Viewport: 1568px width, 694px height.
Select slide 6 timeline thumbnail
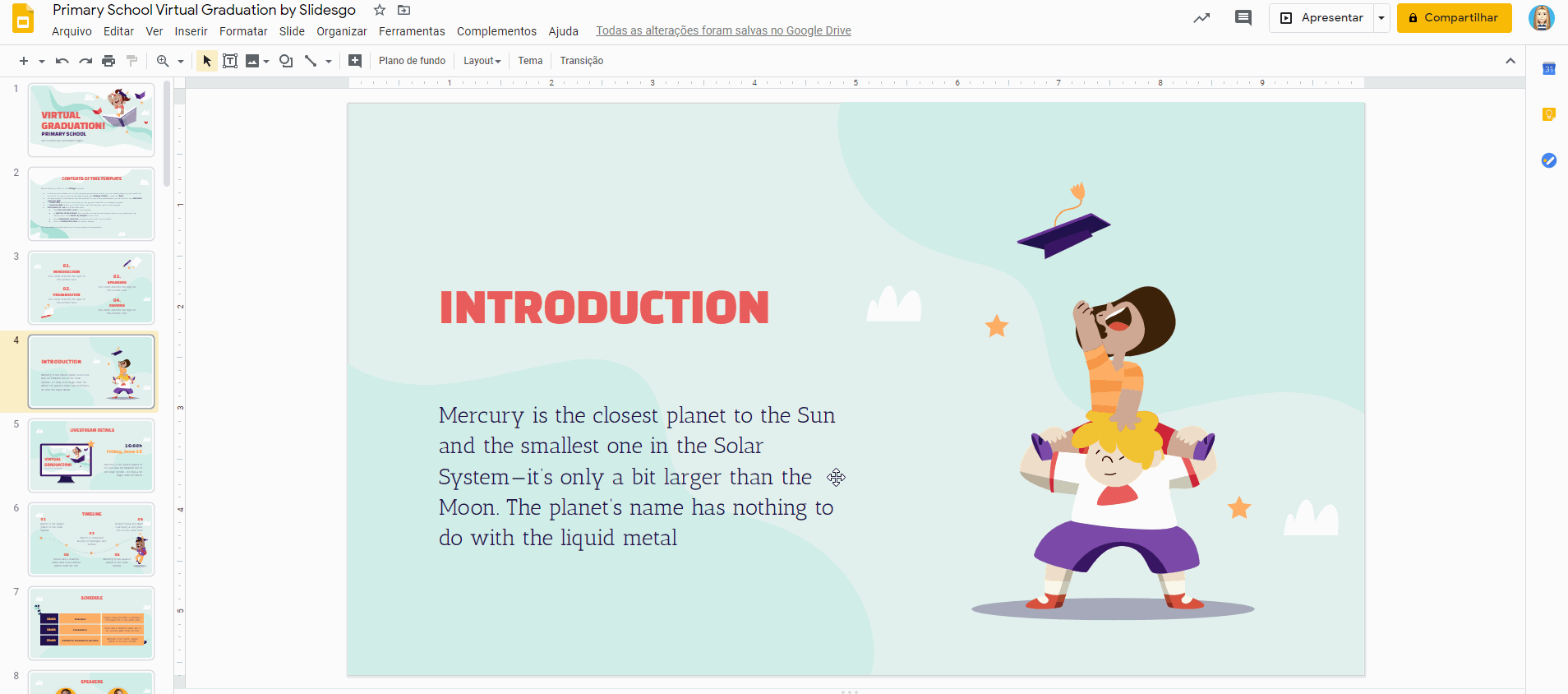(91, 539)
